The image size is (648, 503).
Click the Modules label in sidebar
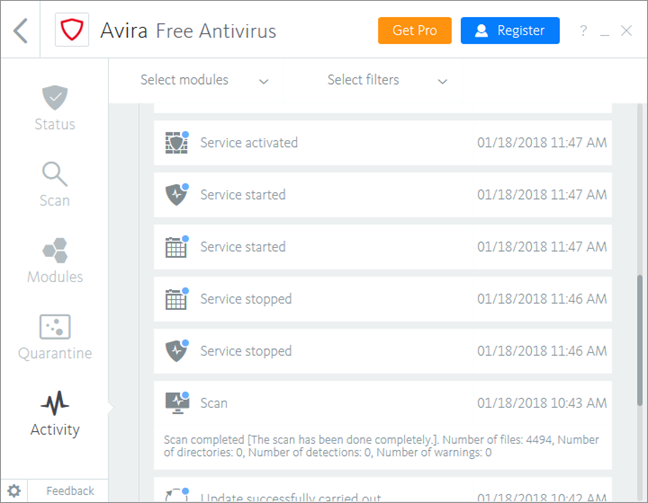[55, 277]
